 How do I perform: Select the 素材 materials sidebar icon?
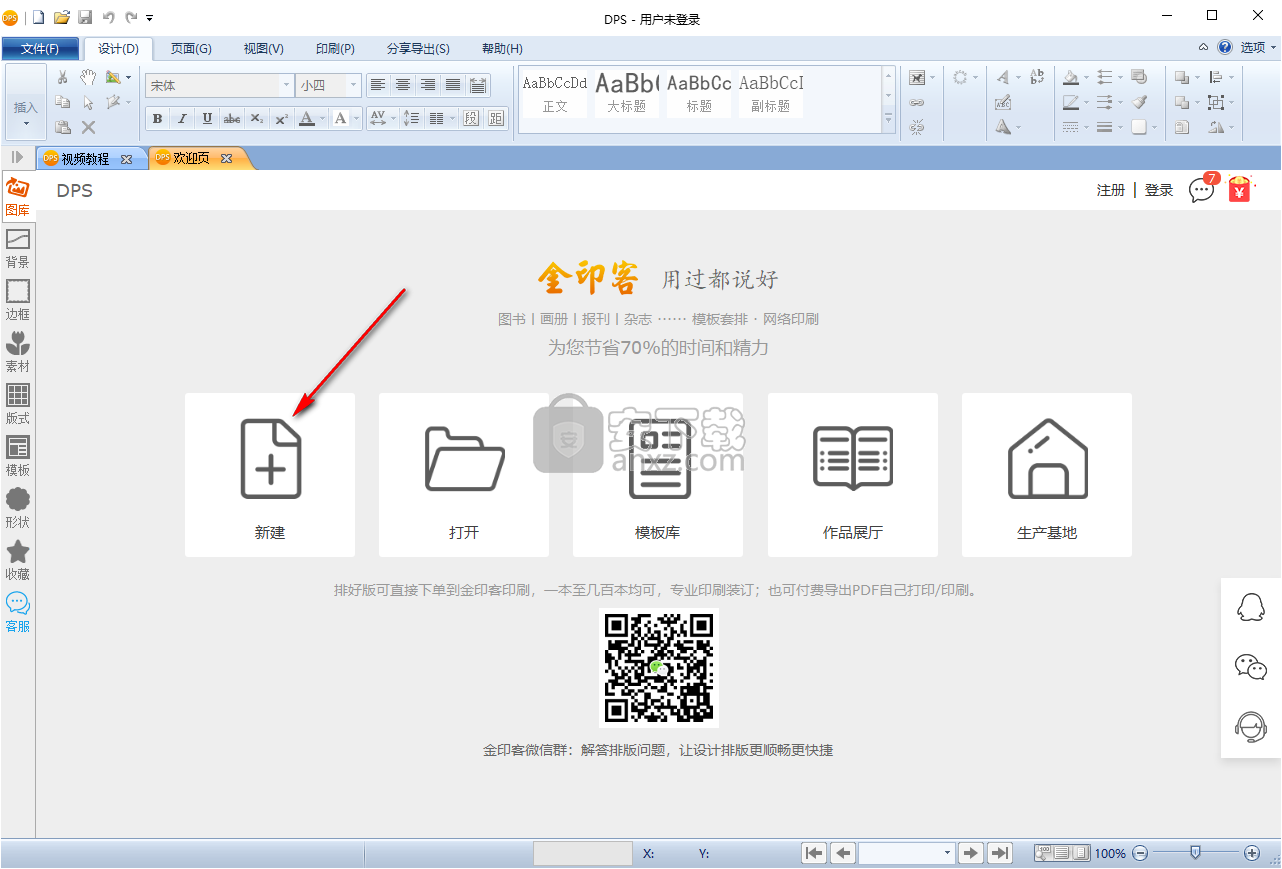[x=18, y=352]
